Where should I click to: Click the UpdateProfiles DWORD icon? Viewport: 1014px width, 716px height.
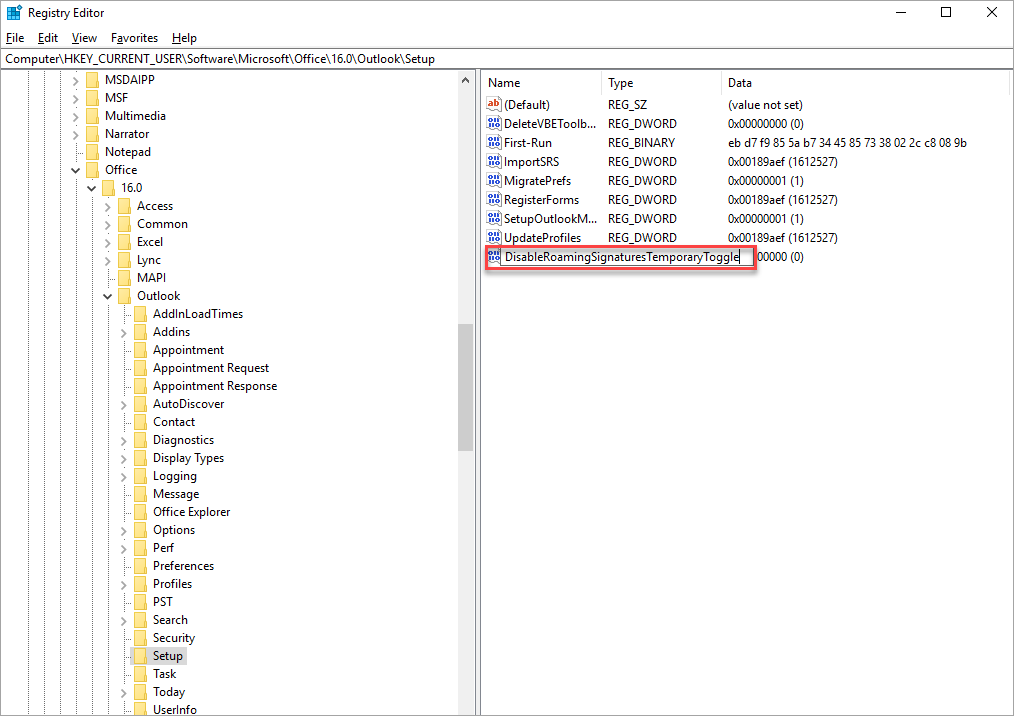tap(493, 238)
